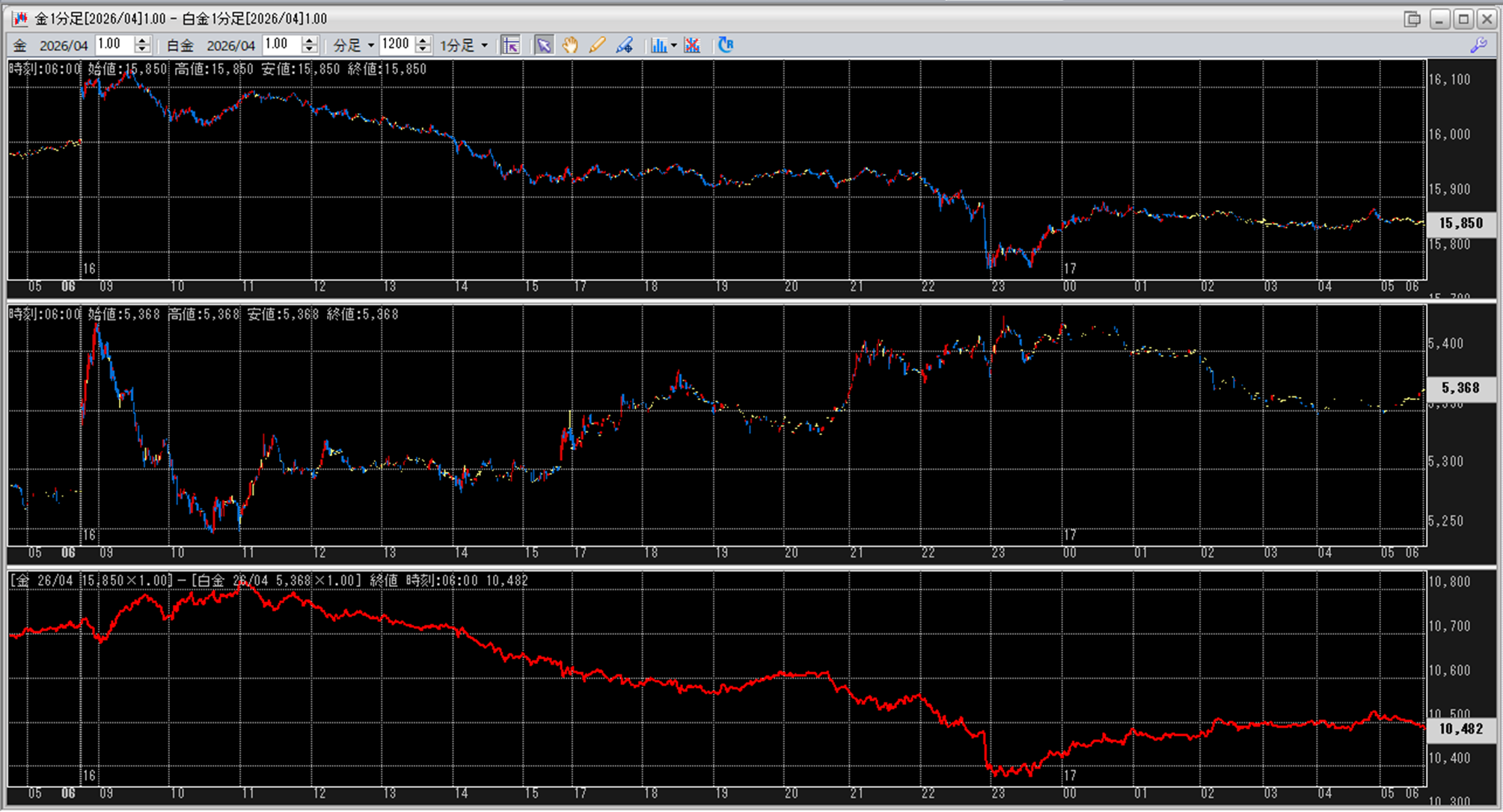Open the bar chart indicator icon
This screenshot has width=1503, height=812.
[658, 46]
